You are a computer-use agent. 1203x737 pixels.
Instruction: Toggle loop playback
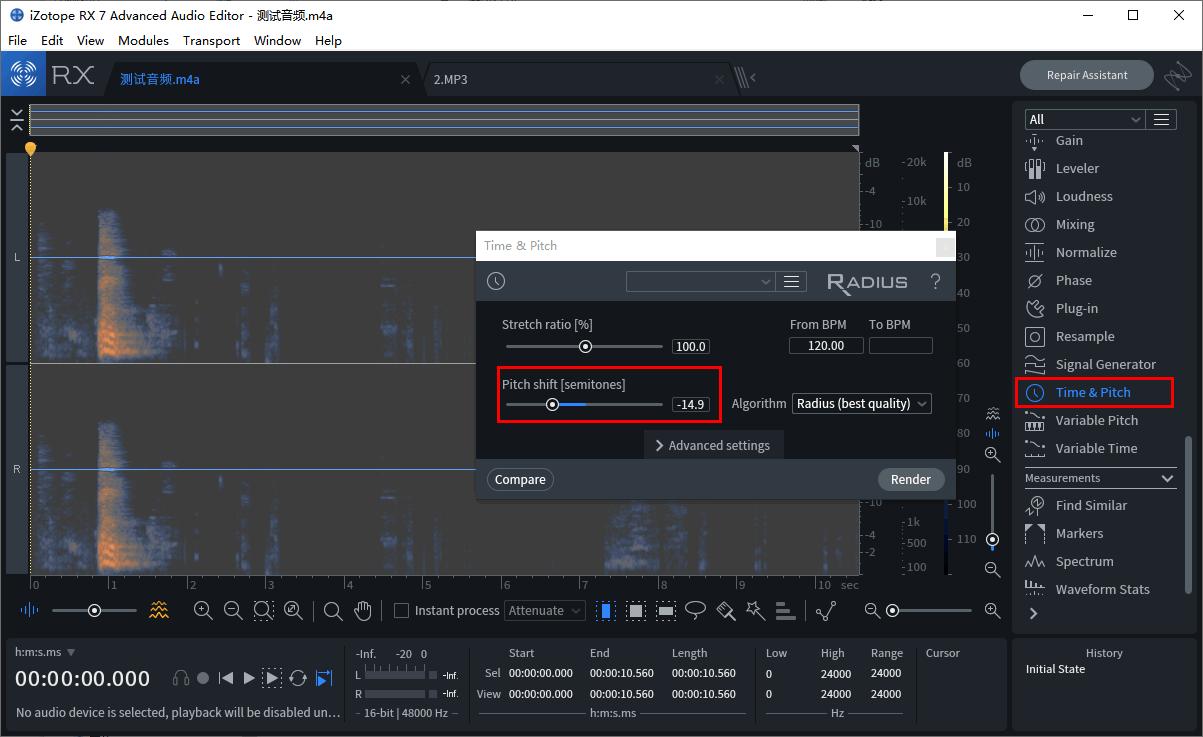point(298,678)
